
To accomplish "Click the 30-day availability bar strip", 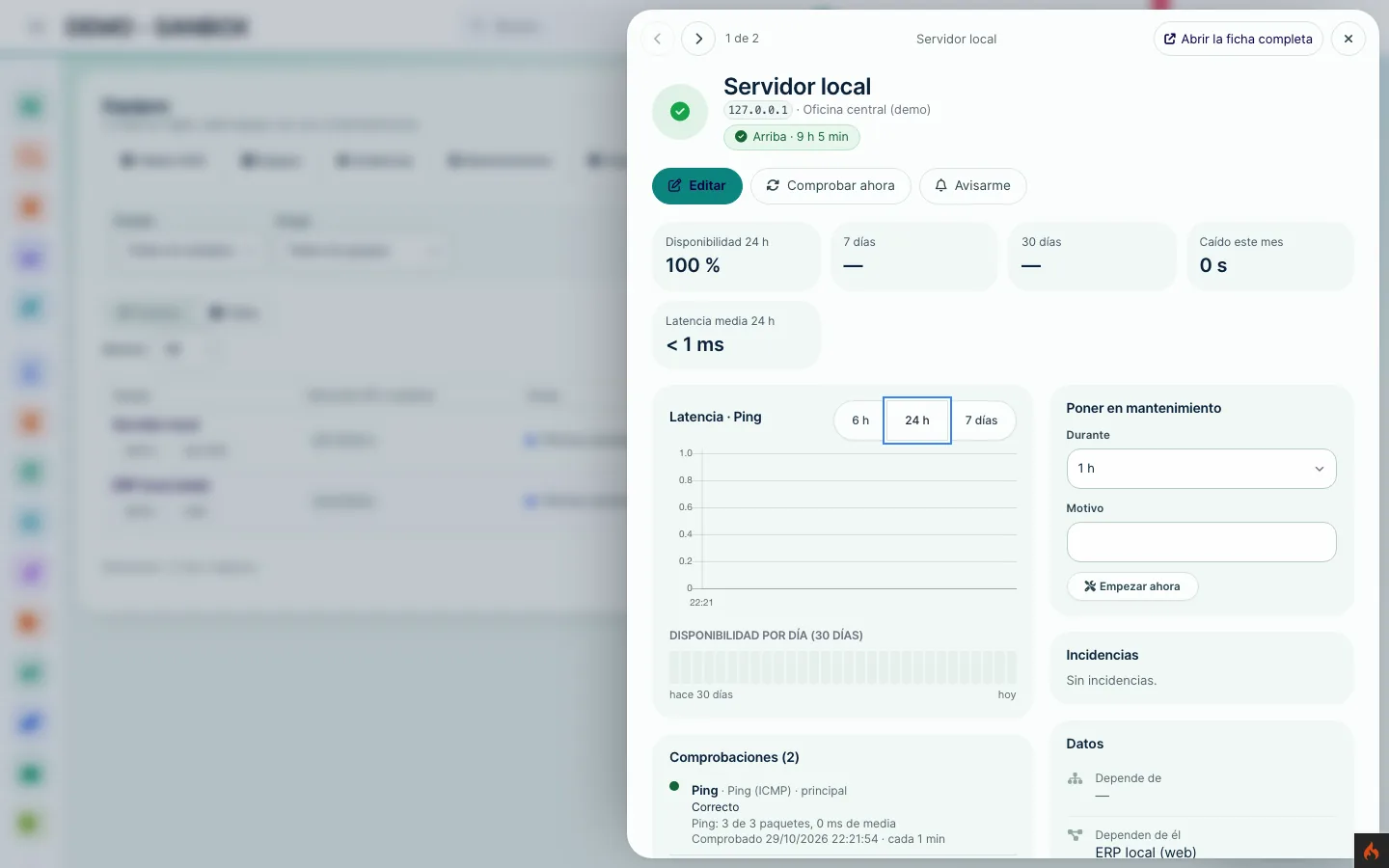I will point(843,667).
